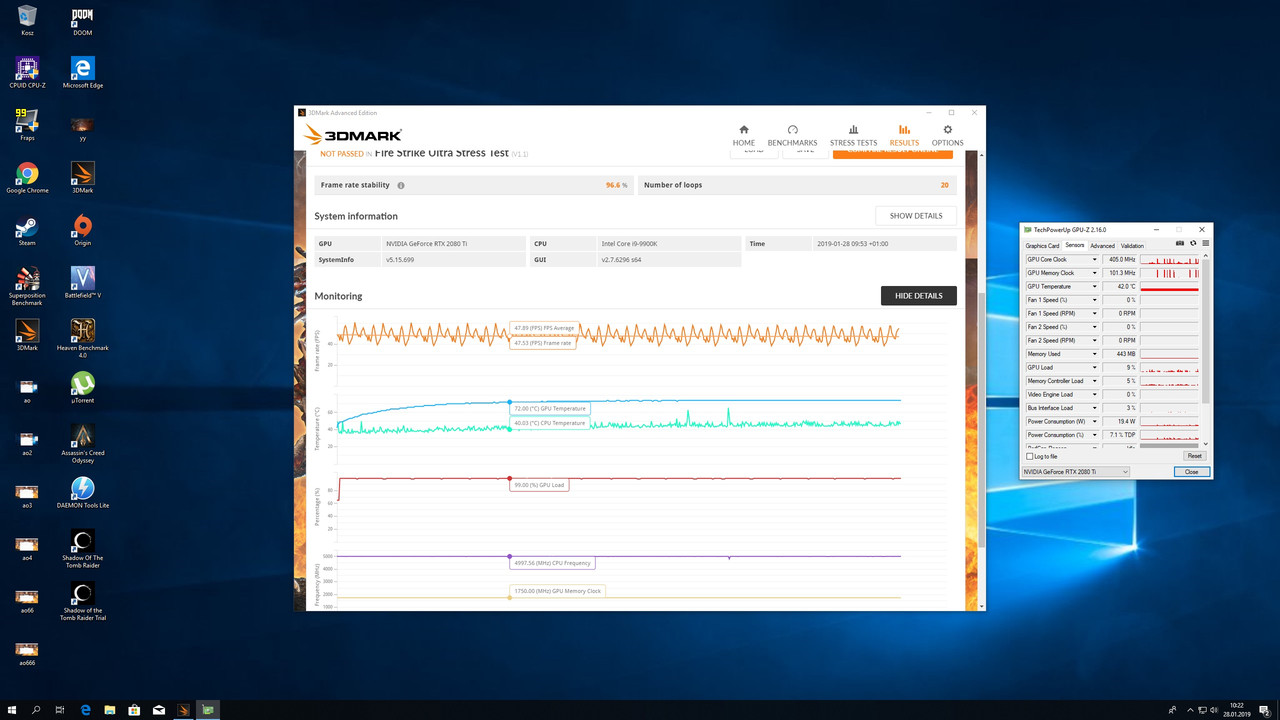Click the GPU Temperature graph in GPU-Z
The width and height of the screenshot is (1280, 720).
[1170, 287]
